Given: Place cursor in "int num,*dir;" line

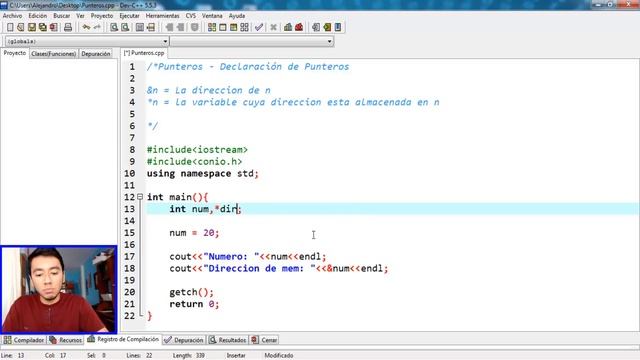Looking at the screenshot, I should click(205, 209).
